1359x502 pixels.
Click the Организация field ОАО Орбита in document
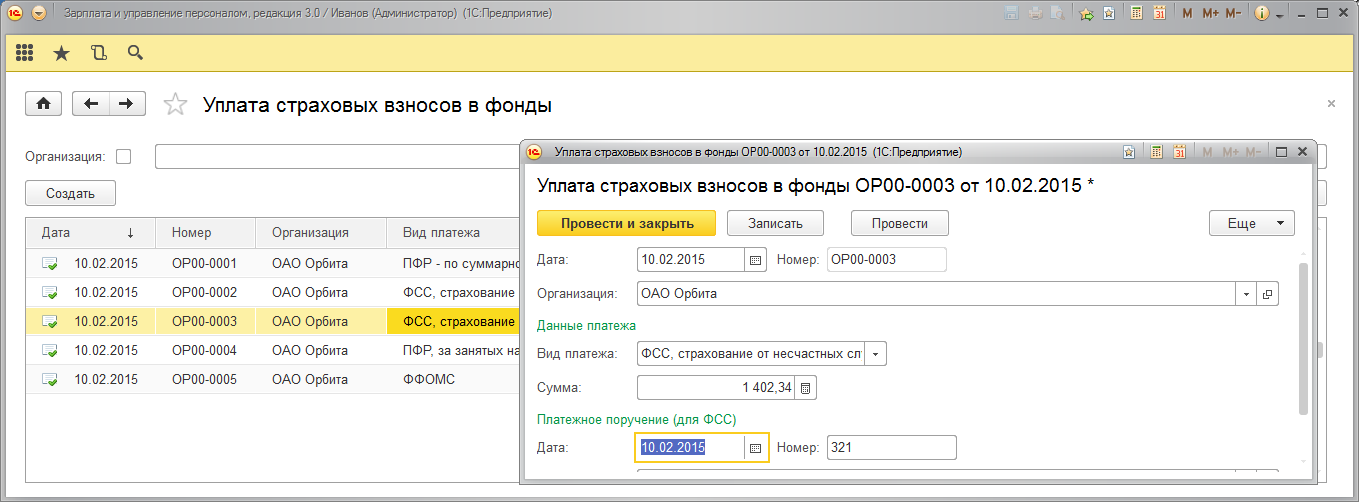pos(936,294)
